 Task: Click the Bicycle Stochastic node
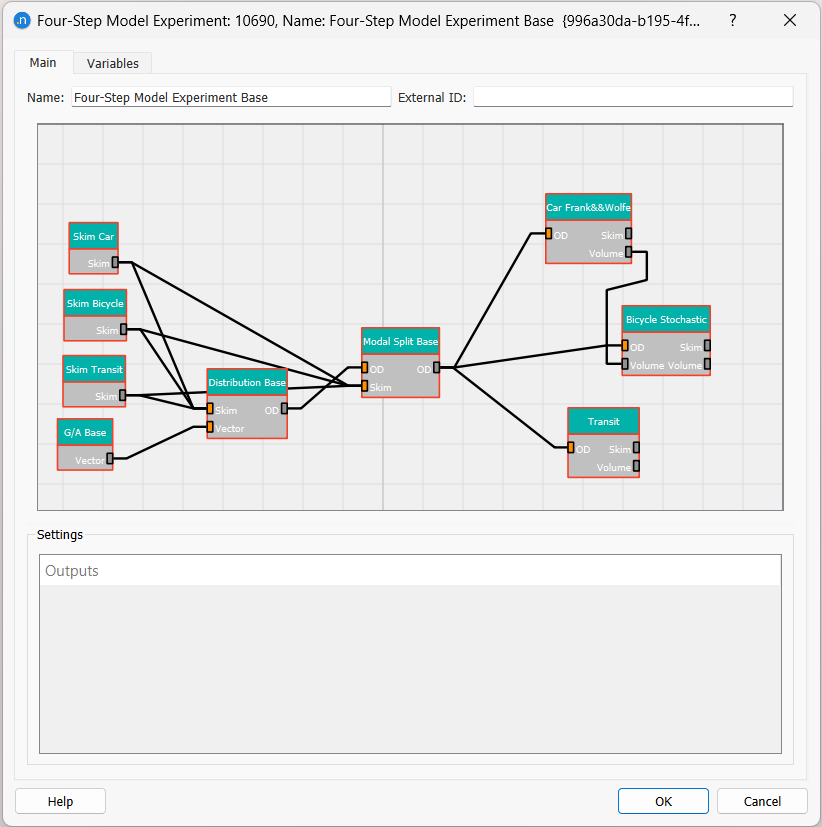pyautogui.click(x=665, y=319)
